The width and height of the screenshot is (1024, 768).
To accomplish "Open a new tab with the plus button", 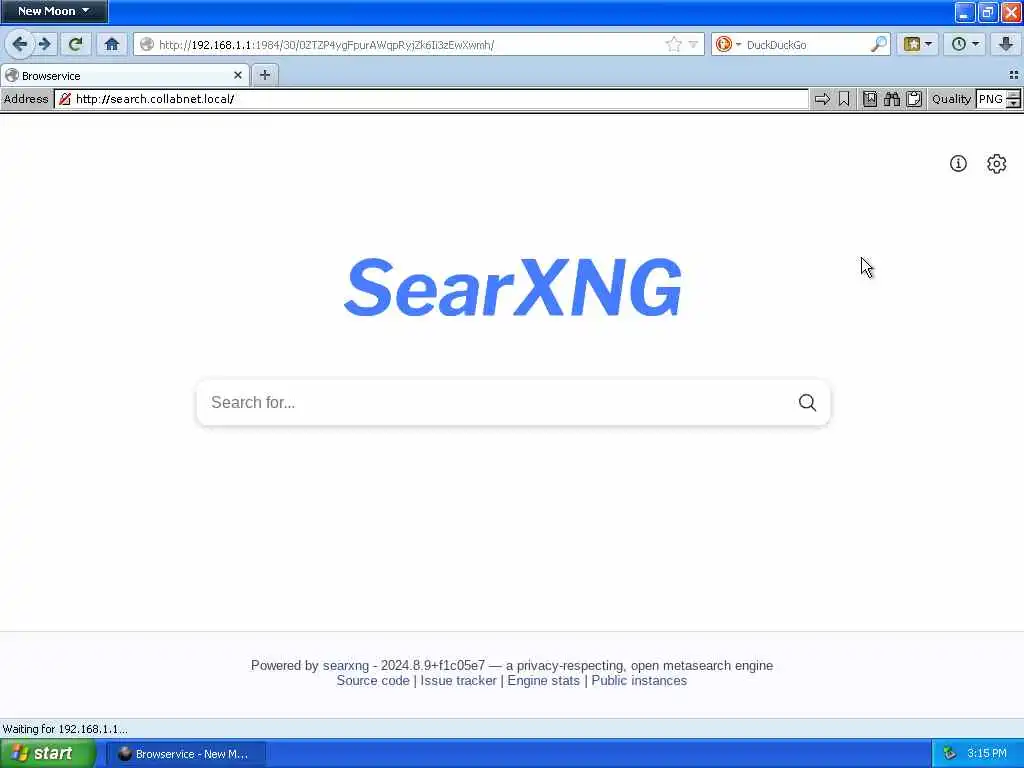I will tap(264, 75).
